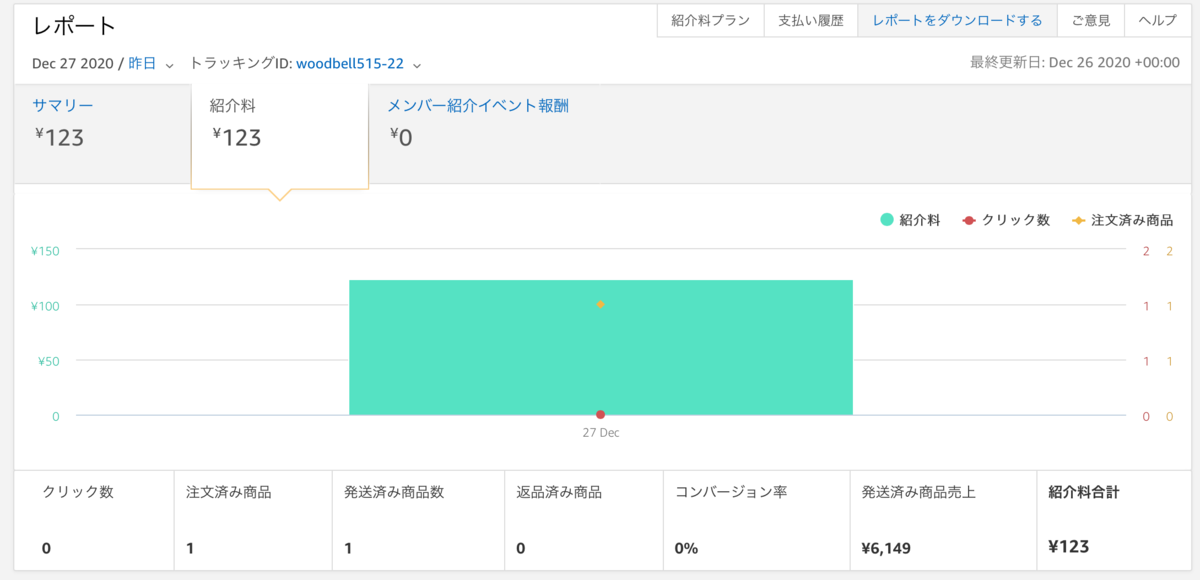This screenshot has width=1200, height=580.
Task: Click the ¥0 value under メンバー紹介イベント報酬
Action: pos(400,137)
